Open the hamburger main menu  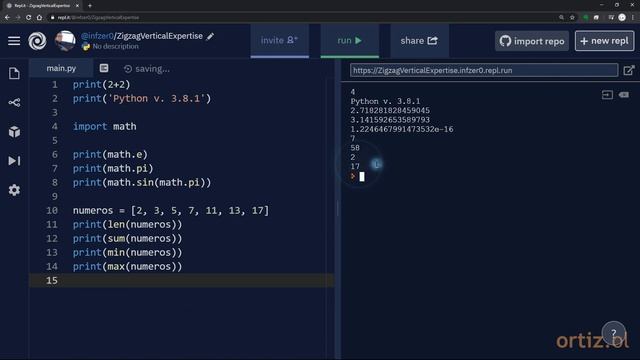point(14,41)
